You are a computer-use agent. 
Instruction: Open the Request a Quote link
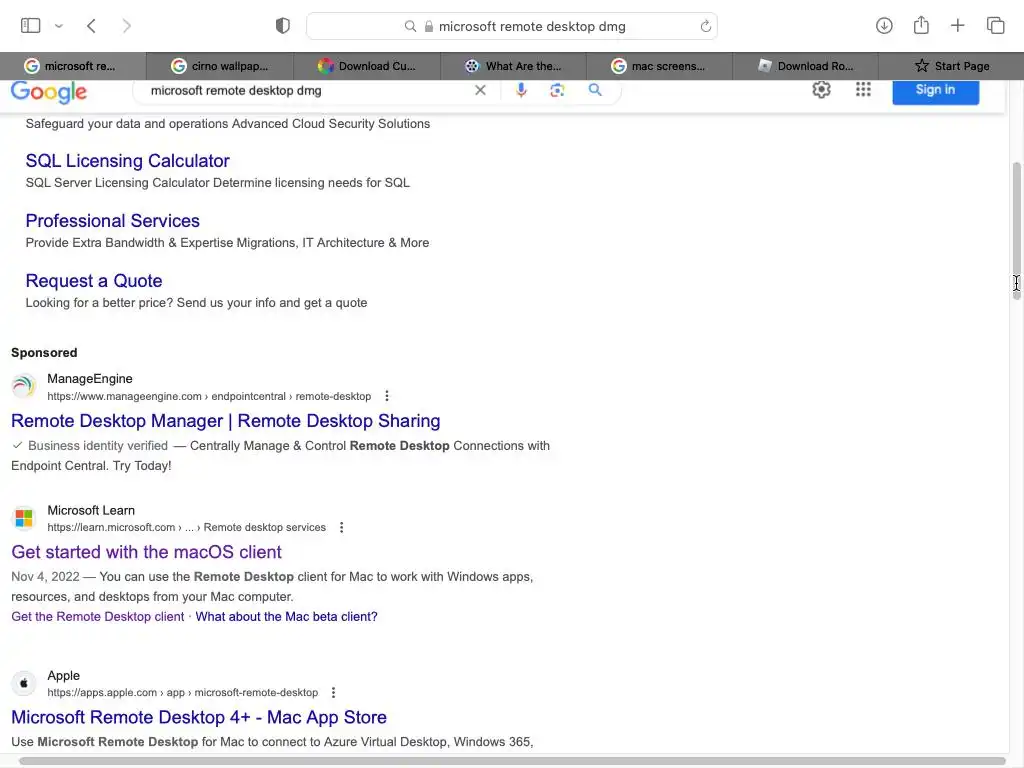pos(94,281)
